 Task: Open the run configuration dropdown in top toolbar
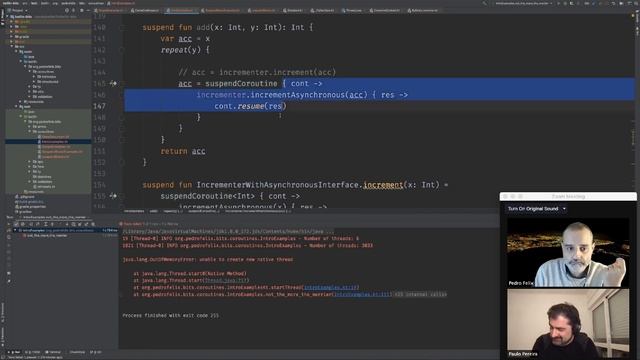tap(524, 3)
